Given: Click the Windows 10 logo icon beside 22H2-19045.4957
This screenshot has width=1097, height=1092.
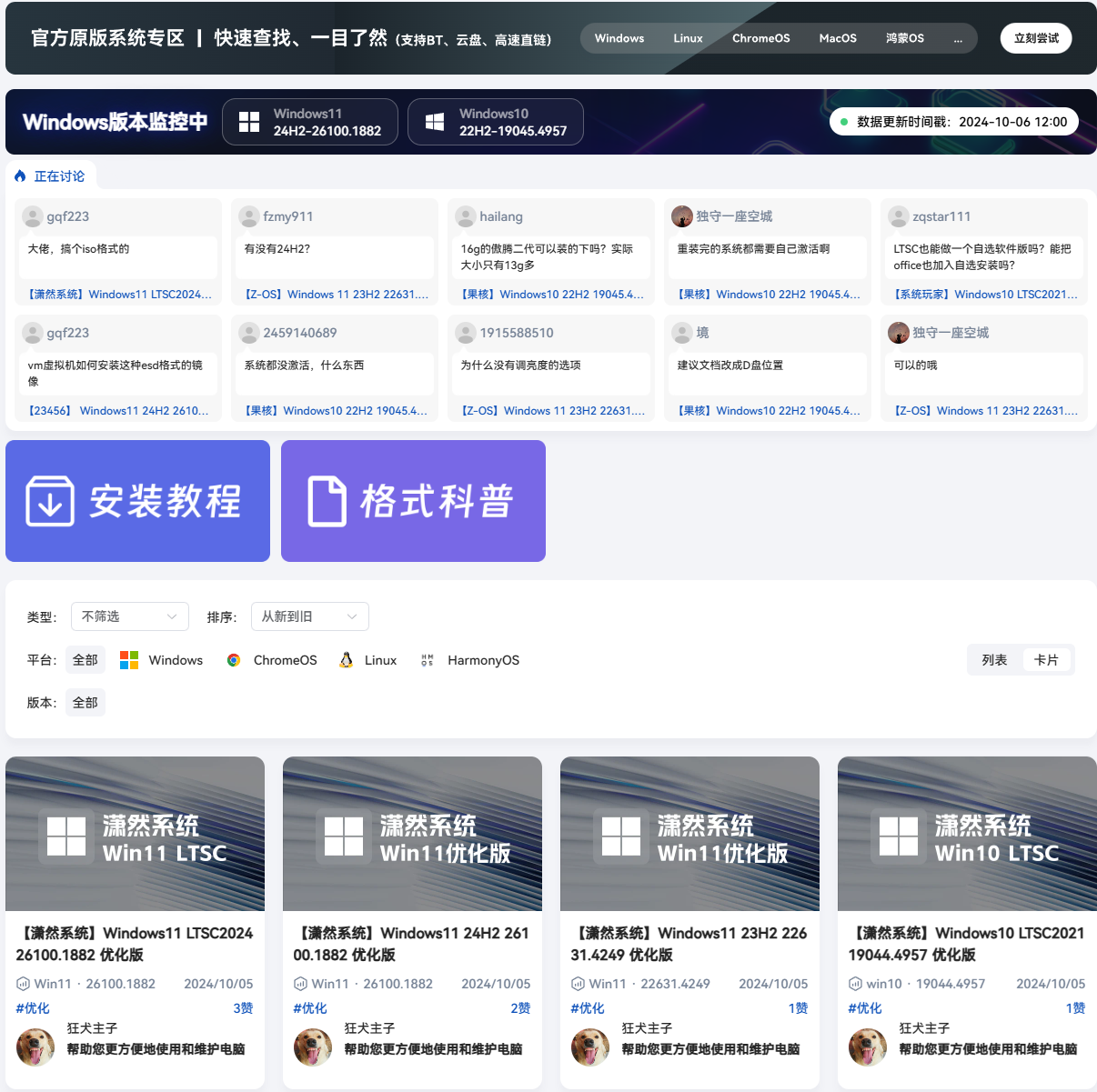Looking at the screenshot, I should [x=434, y=121].
